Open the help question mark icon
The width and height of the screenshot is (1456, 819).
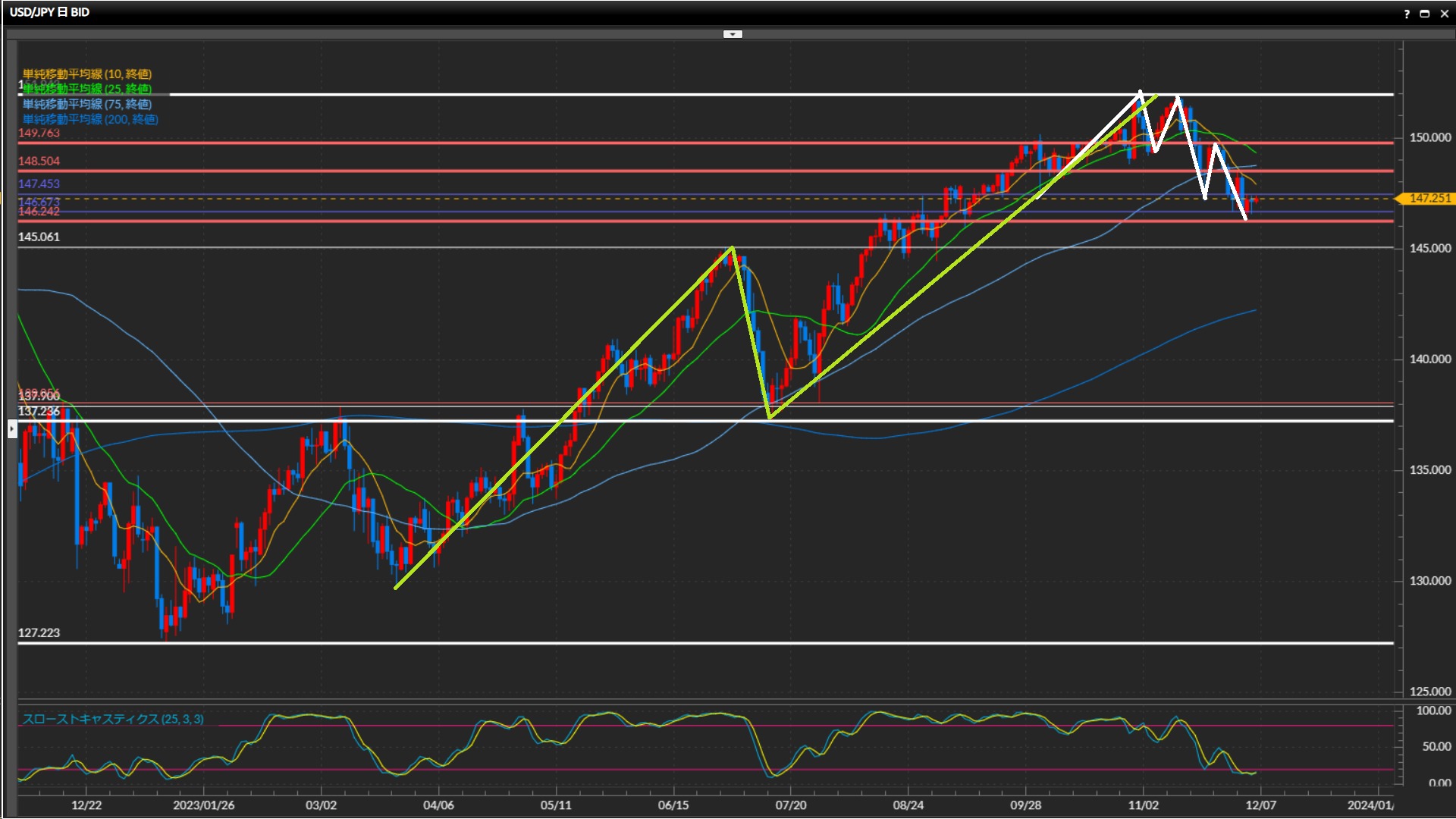(1407, 14)
